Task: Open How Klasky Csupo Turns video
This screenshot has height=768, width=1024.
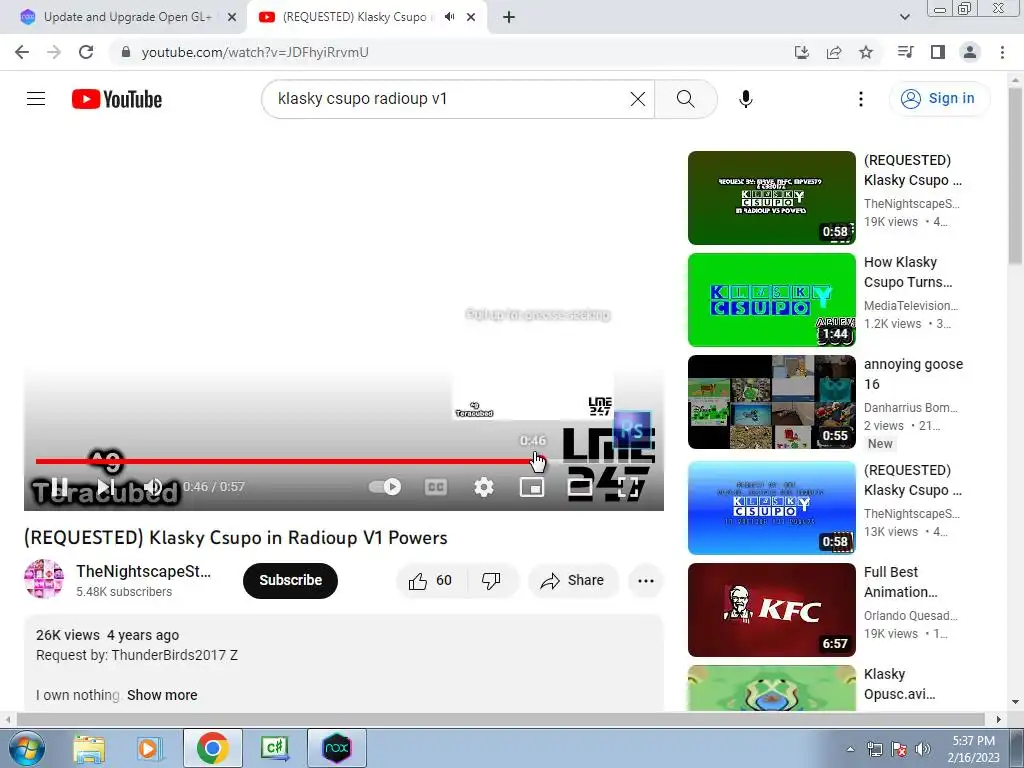Action: tap(908, 272)
